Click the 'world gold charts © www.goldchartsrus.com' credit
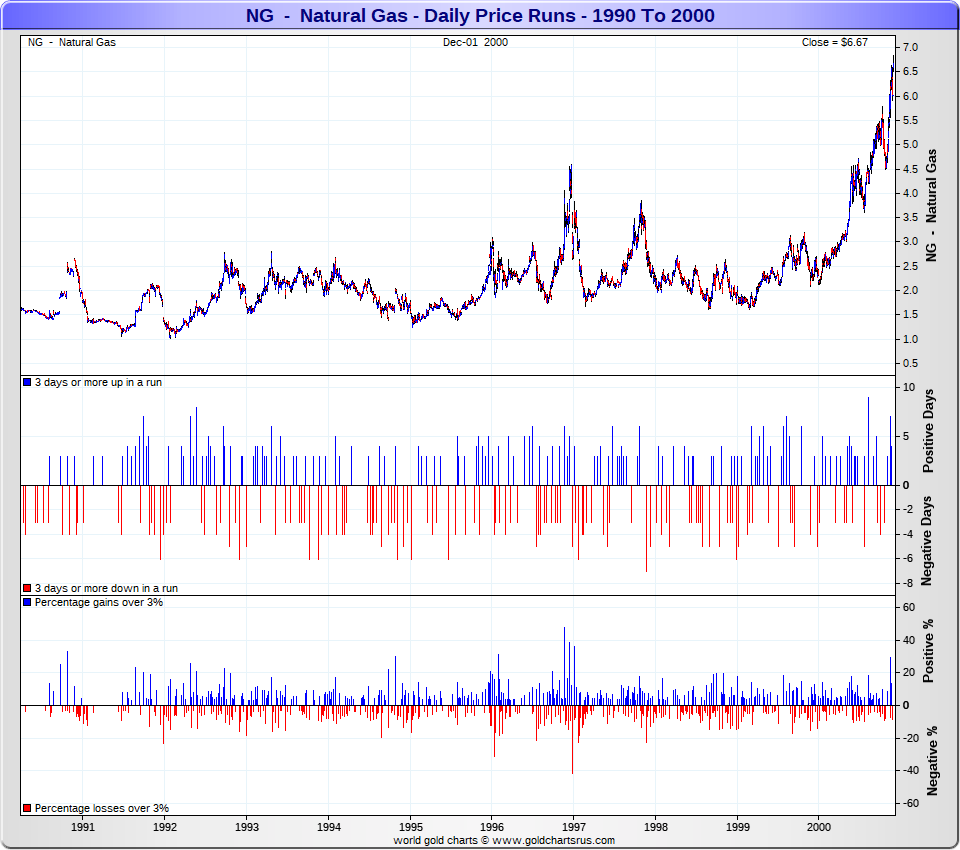Image resolution: width=960 pixels, height=850 pixels. (x=504, y=840)
